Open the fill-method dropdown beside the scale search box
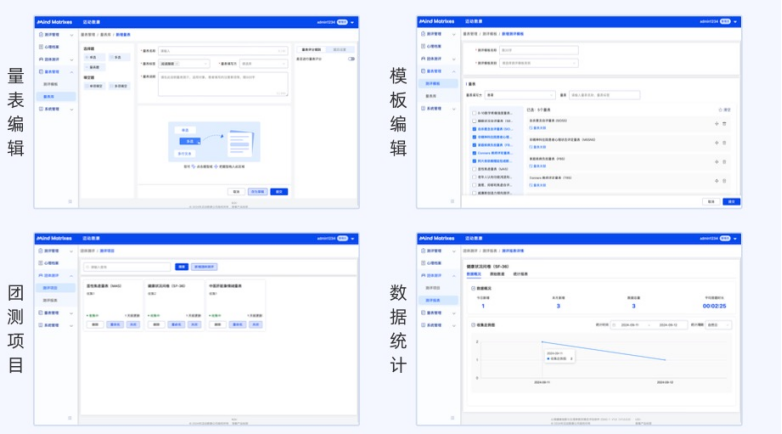 tap(520, 95)
